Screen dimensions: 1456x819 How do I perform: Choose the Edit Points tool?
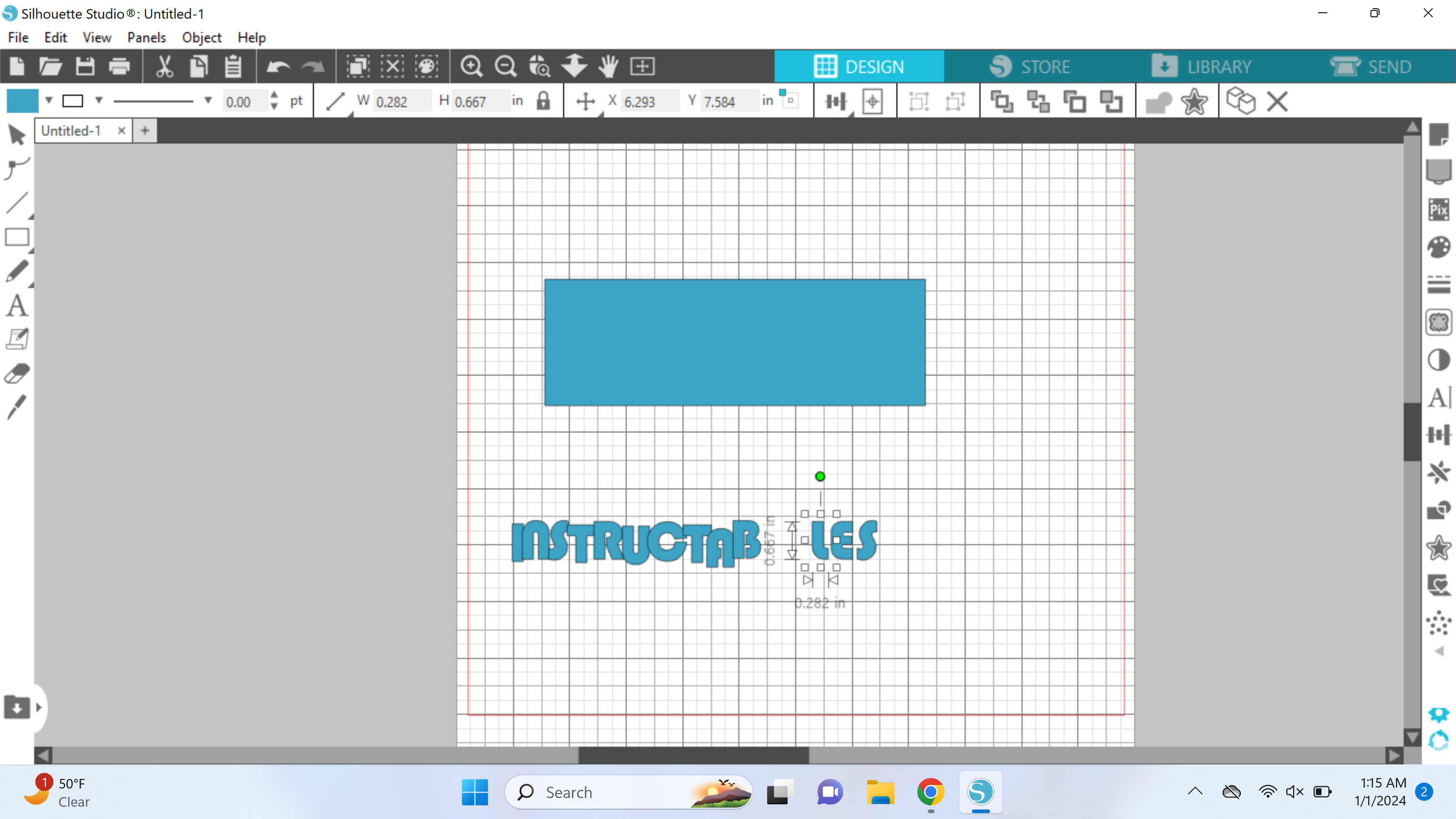[x=17, y=168]
